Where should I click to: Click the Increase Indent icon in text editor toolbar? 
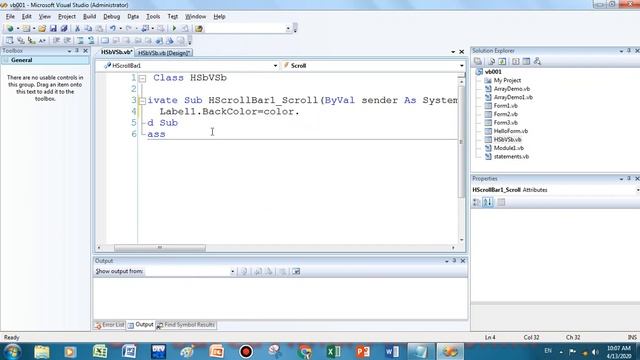[x=67, y=40]
